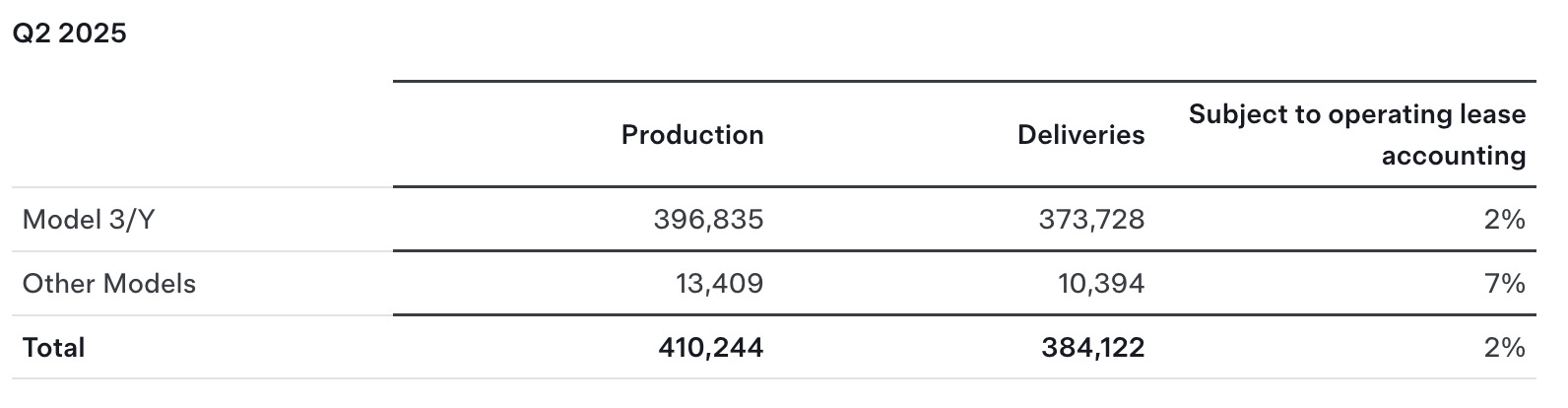Viewport: 1568px width, 408px height.
Task: Click the 2% cell in Model 3/Y row
Action: click(x=1504, y=220)
